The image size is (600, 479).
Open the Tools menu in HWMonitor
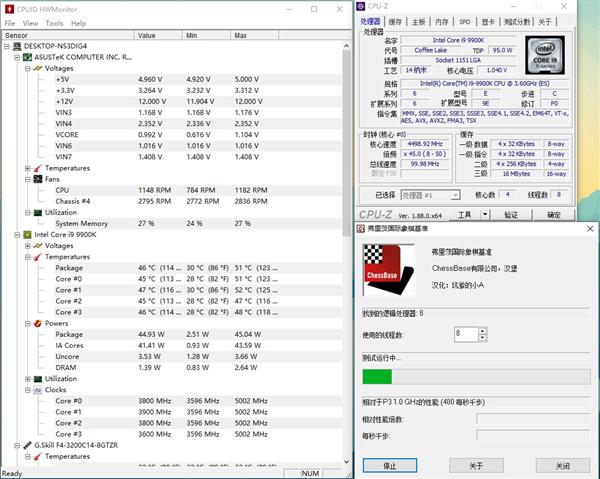point(54,22)
